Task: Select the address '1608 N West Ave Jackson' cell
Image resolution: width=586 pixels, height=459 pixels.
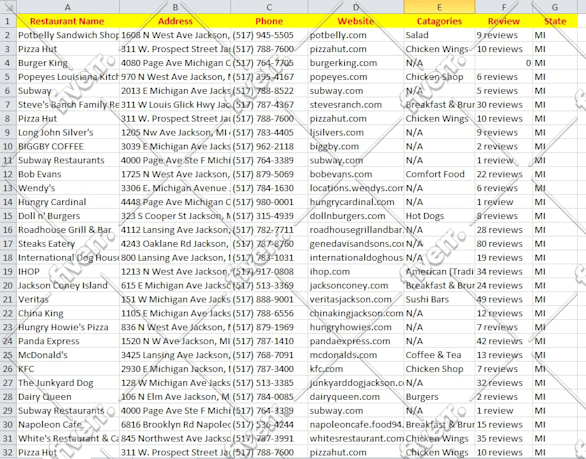Action: [x=175, y=35]
